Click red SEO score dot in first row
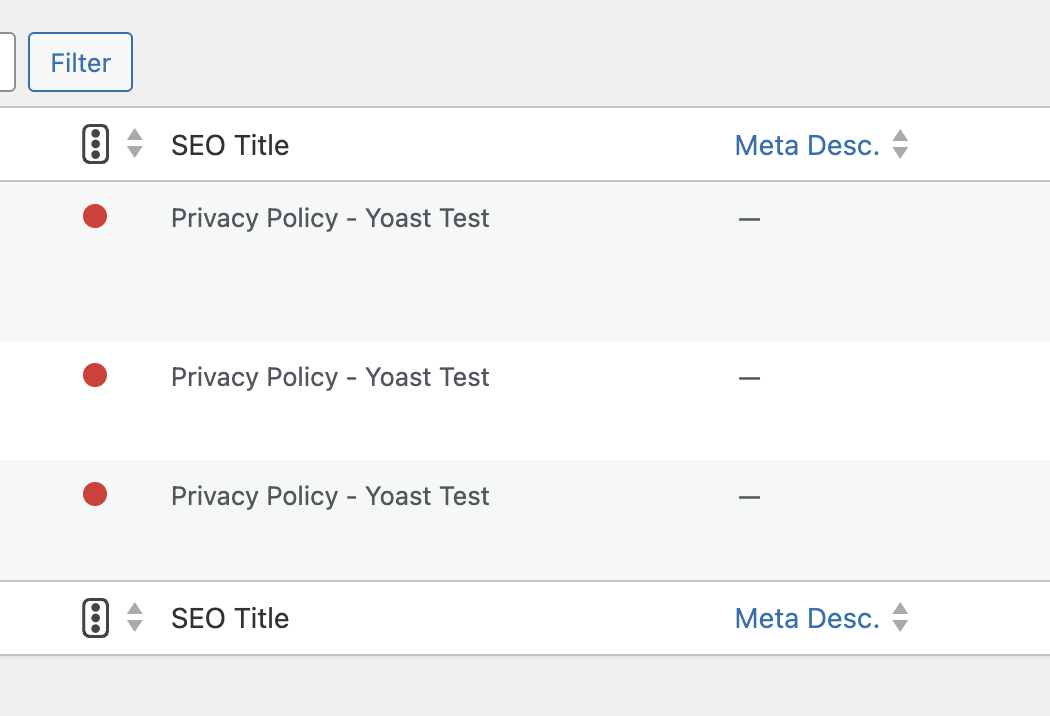 coord(95,216)
